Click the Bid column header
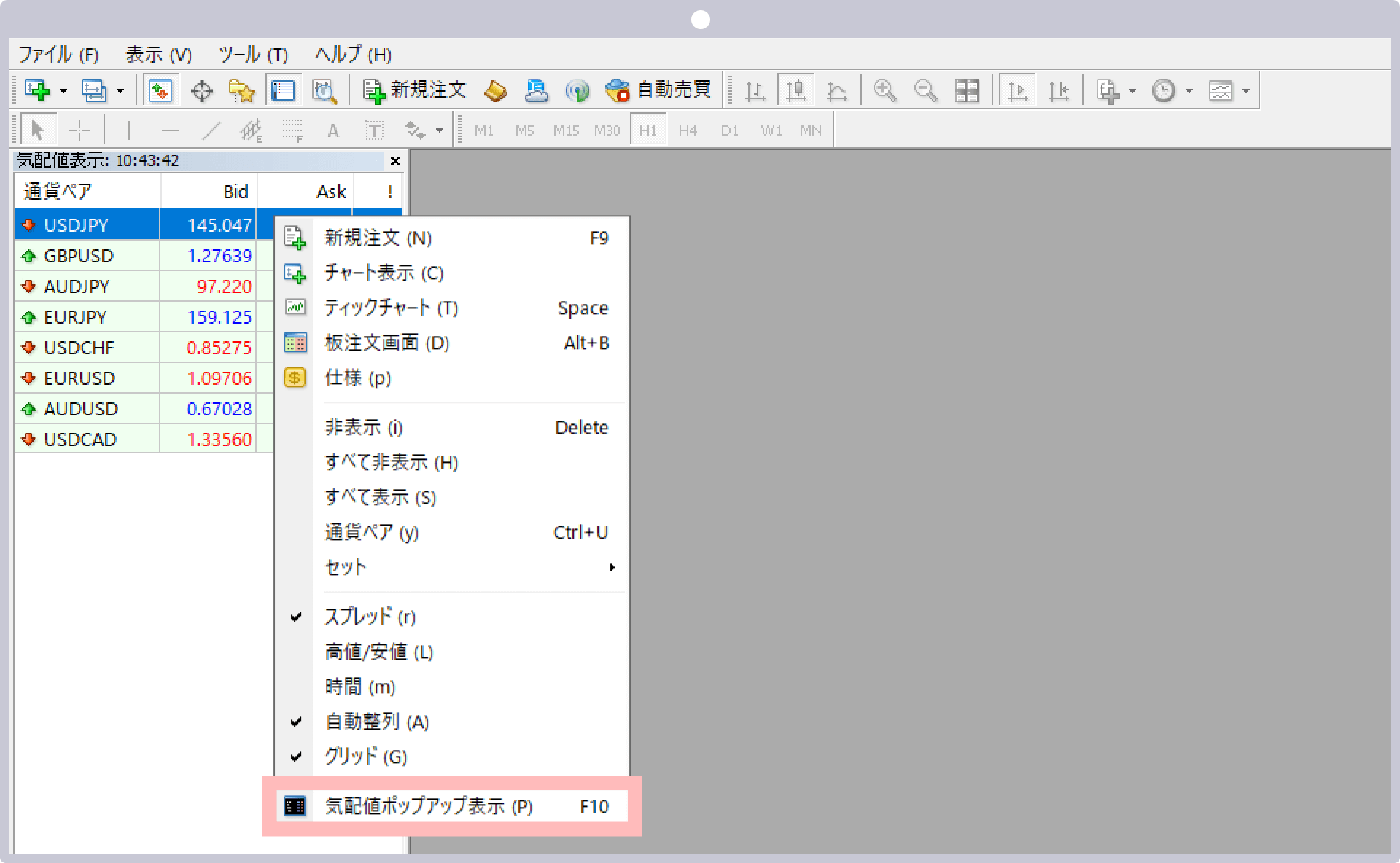 click(209, 192)
